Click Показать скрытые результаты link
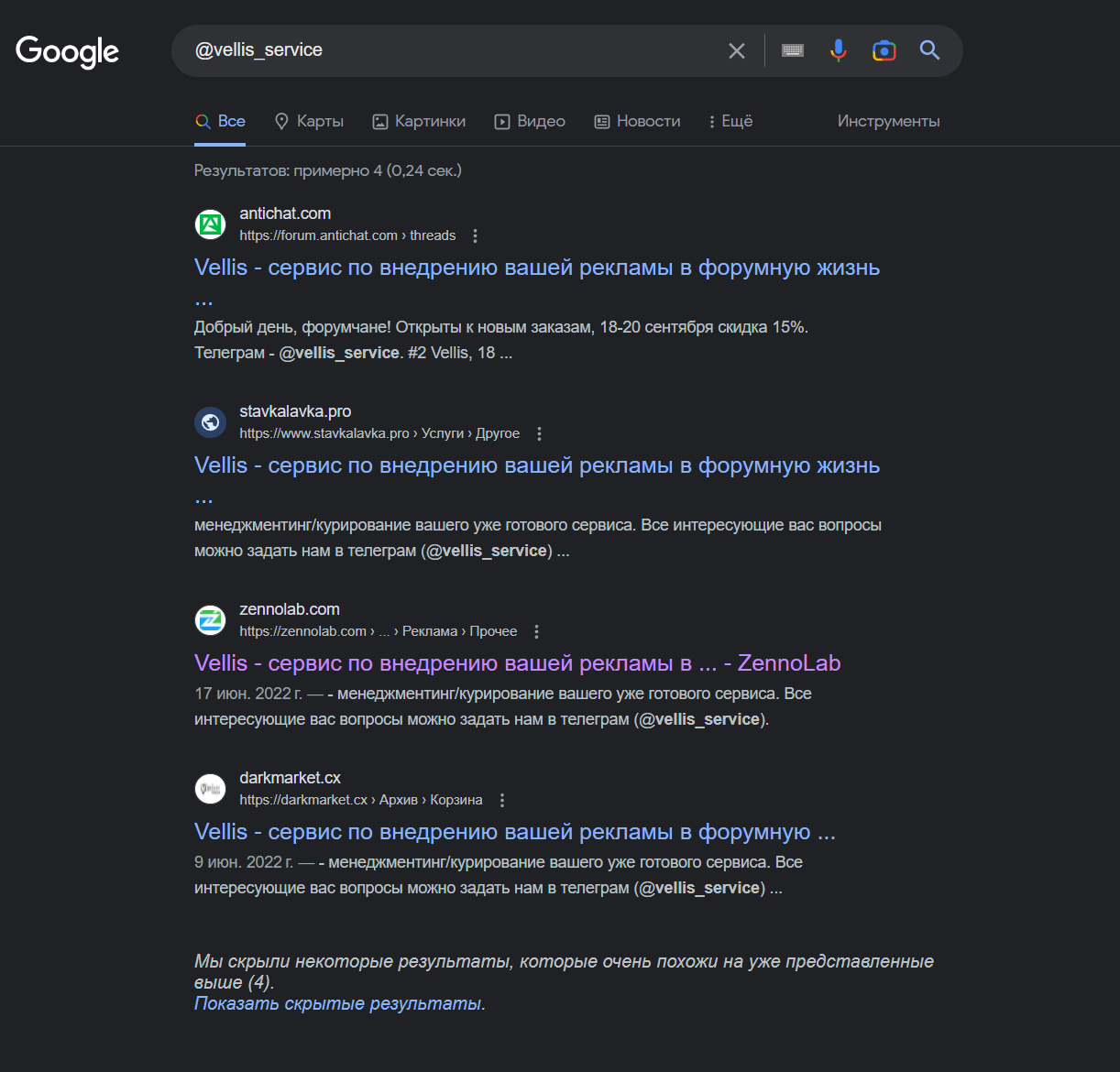Viewport: 1120px width, 1072px height. pos(337,1004)
